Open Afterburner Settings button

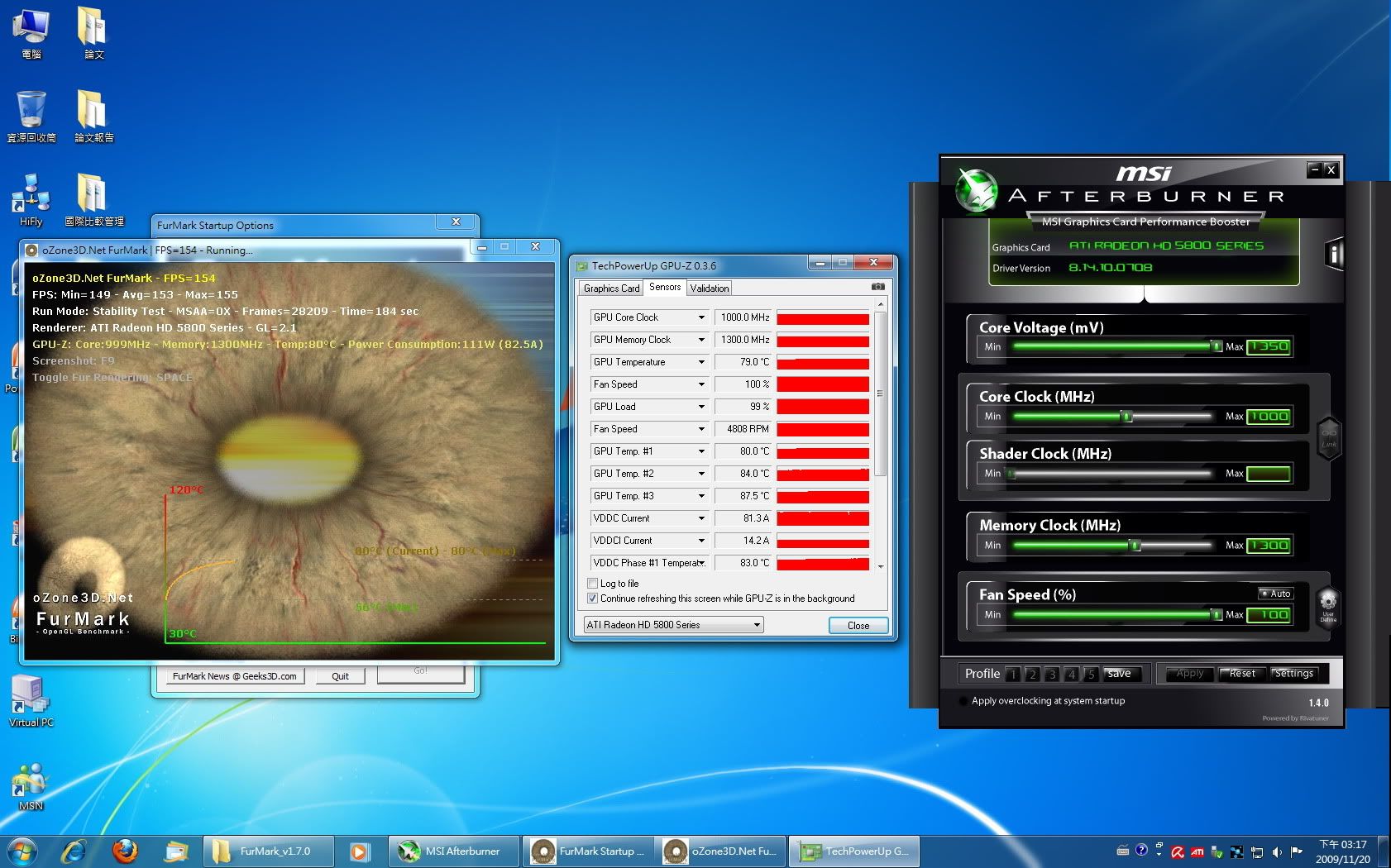point(1294,674)
